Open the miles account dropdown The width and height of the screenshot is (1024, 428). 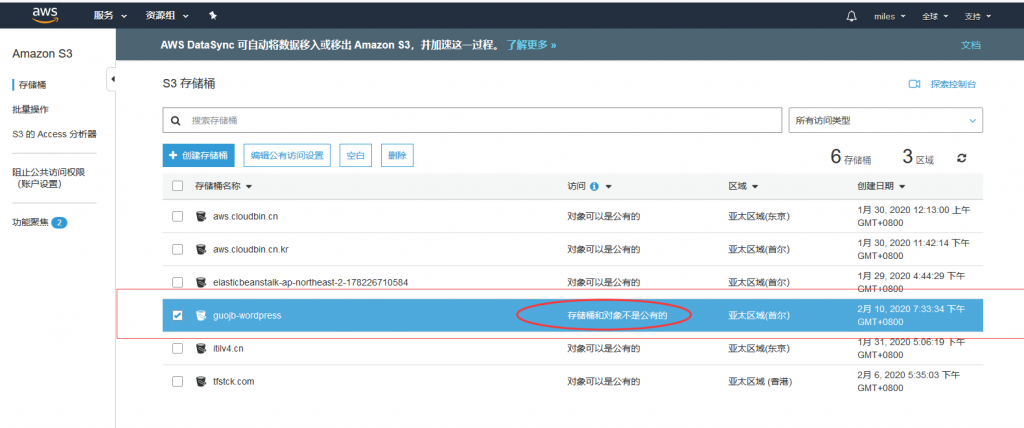click(889, 16)
